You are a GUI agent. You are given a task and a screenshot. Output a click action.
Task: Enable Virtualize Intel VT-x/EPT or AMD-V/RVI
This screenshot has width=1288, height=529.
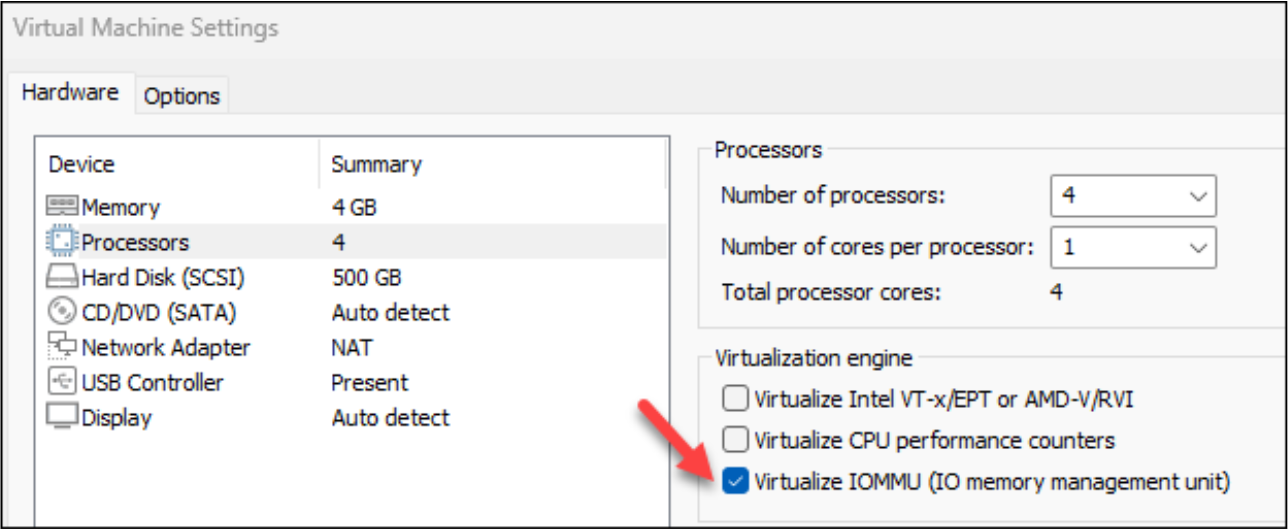click(735, 400)
